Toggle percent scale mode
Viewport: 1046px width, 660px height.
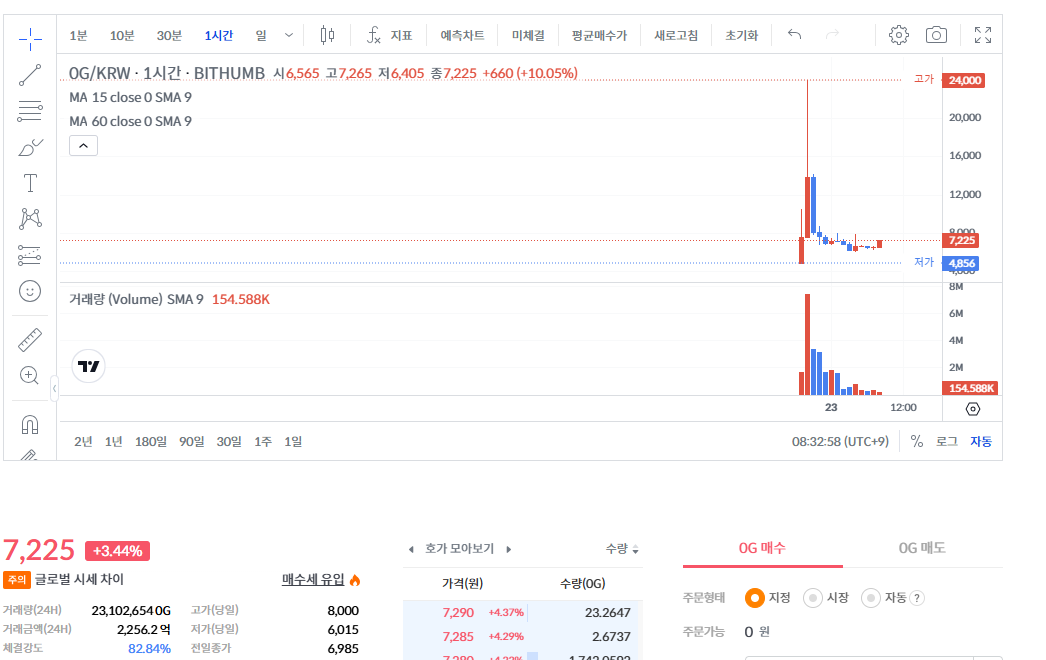pos(917,441)
